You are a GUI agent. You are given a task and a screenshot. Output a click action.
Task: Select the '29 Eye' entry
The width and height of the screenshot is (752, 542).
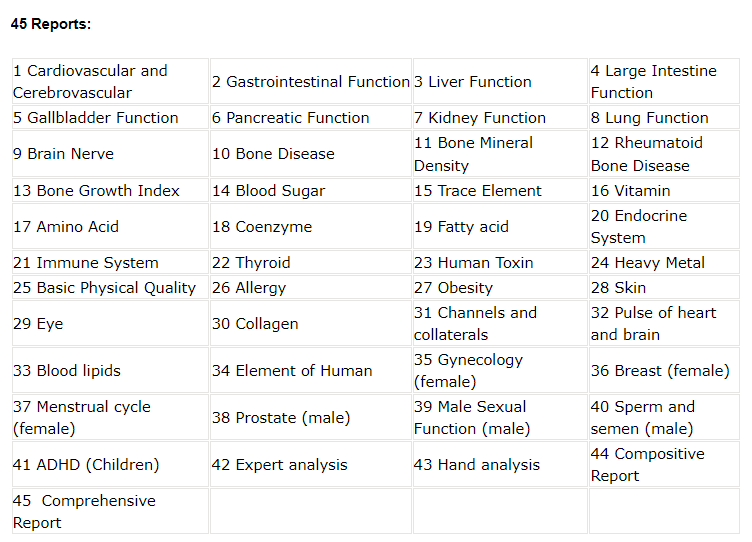(110, 323)
